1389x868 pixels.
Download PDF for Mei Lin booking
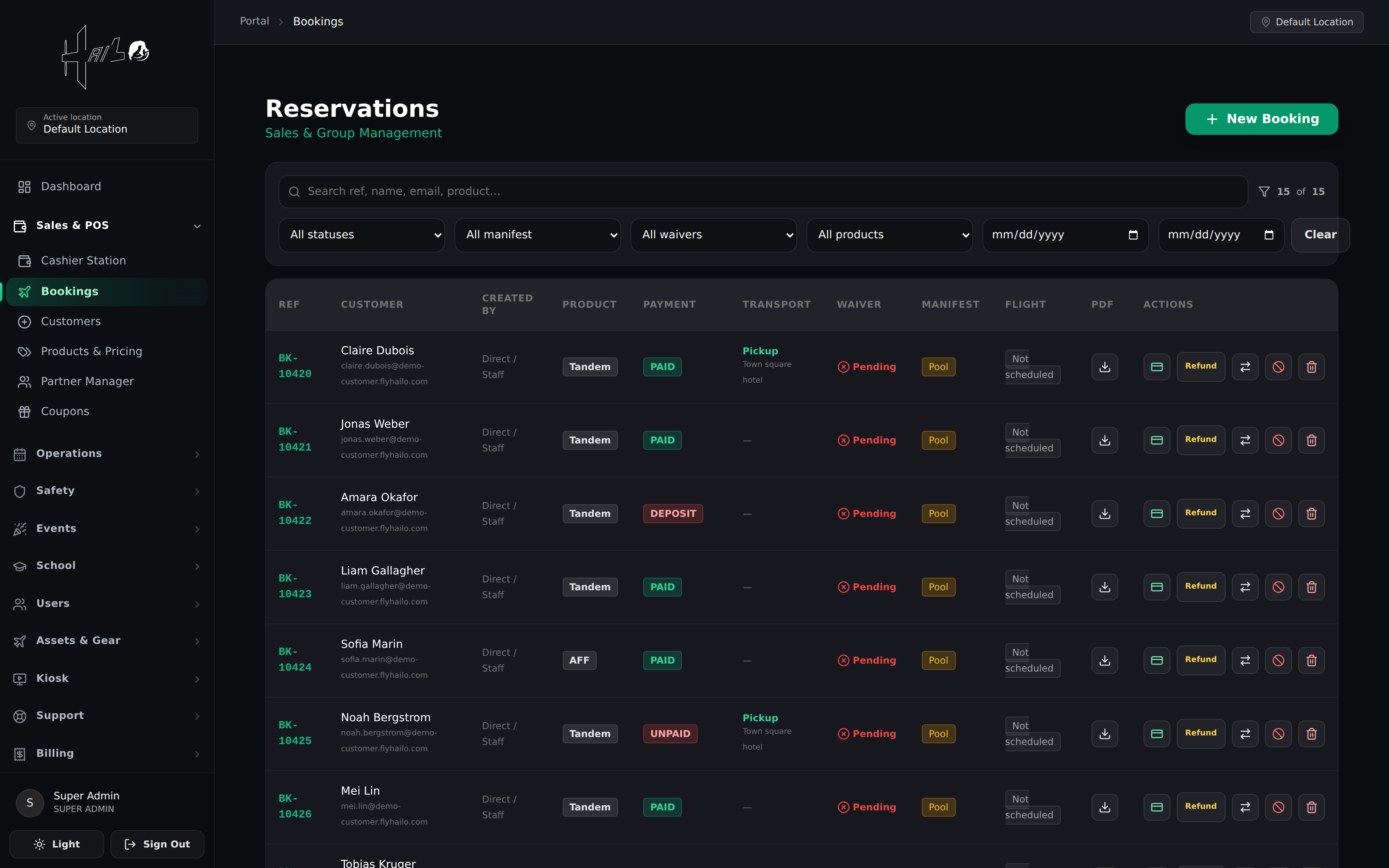(x=1104, y=807)
